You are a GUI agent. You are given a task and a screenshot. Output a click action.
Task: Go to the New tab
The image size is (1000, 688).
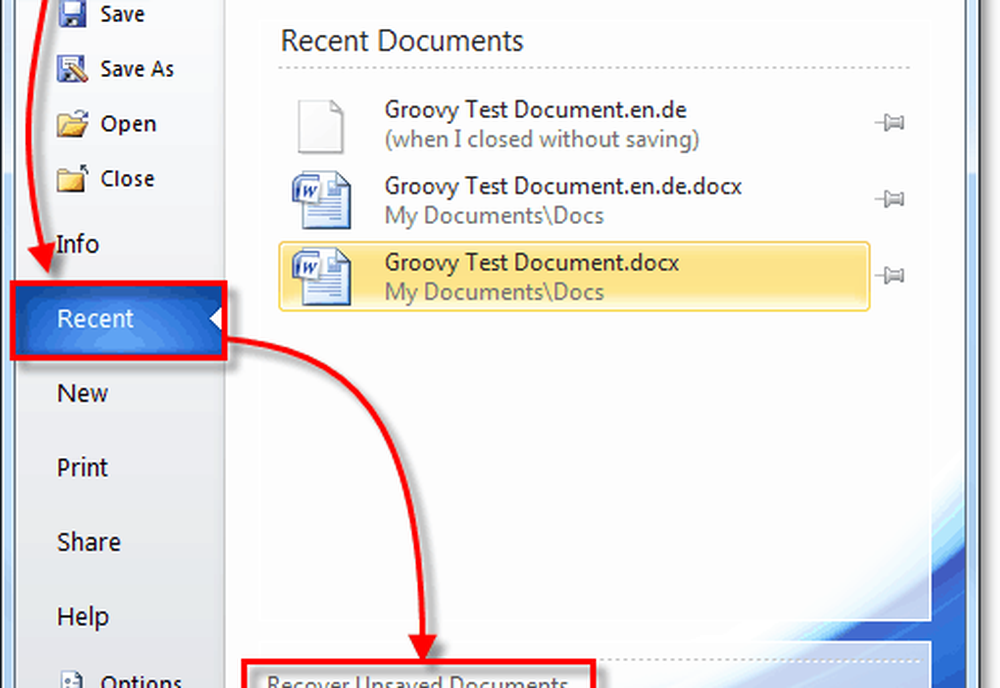point(82,393)
